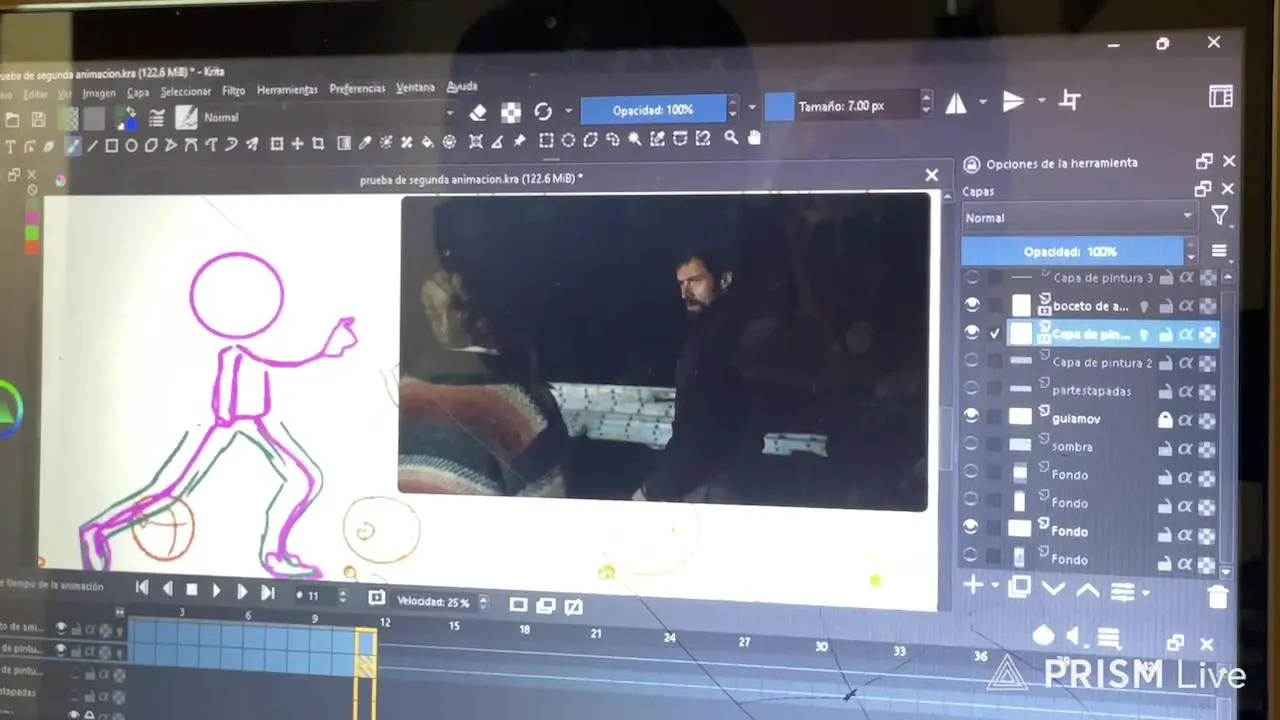The height and width of the screenshot is (720, 1280).
Task: Open the 'Imagen' menu
Action: coord(99,93)
